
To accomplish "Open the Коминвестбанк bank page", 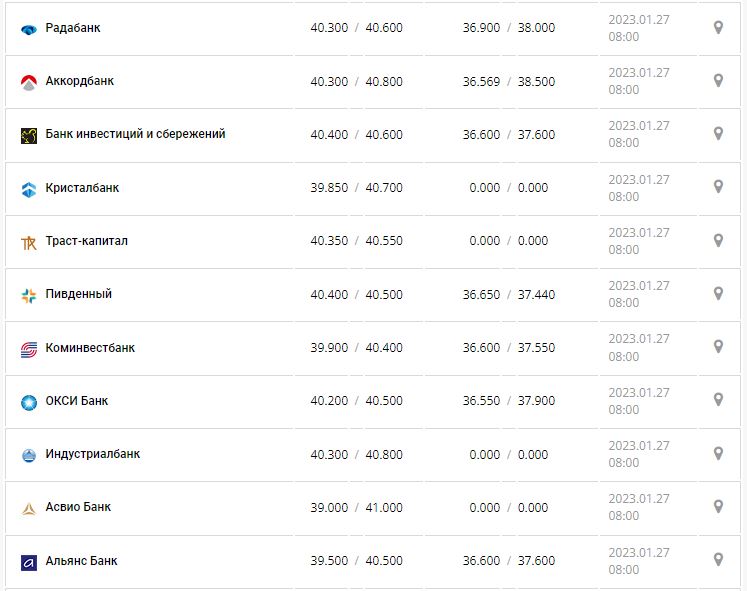I will pyautogui.click(x=90, y=348).
